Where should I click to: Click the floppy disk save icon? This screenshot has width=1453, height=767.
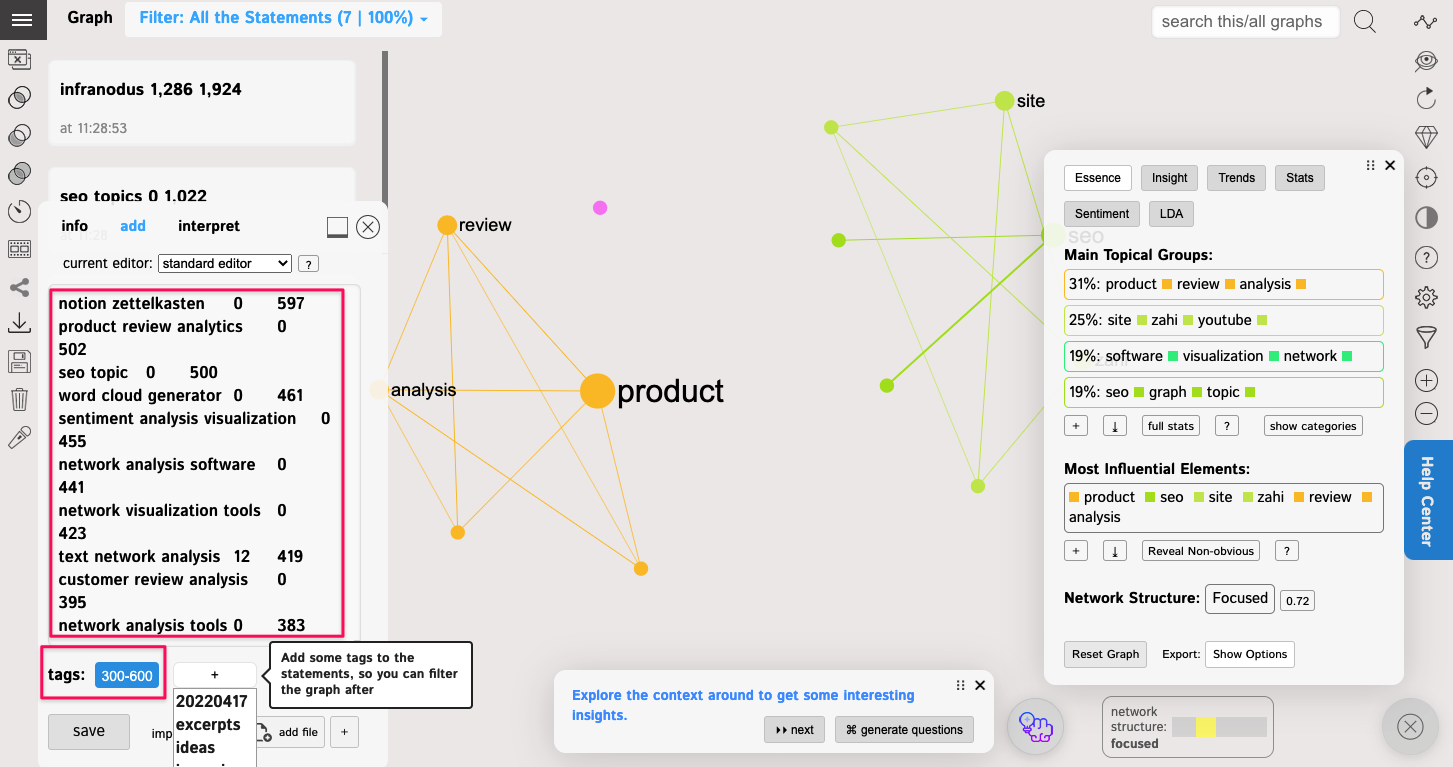[19, 361]
